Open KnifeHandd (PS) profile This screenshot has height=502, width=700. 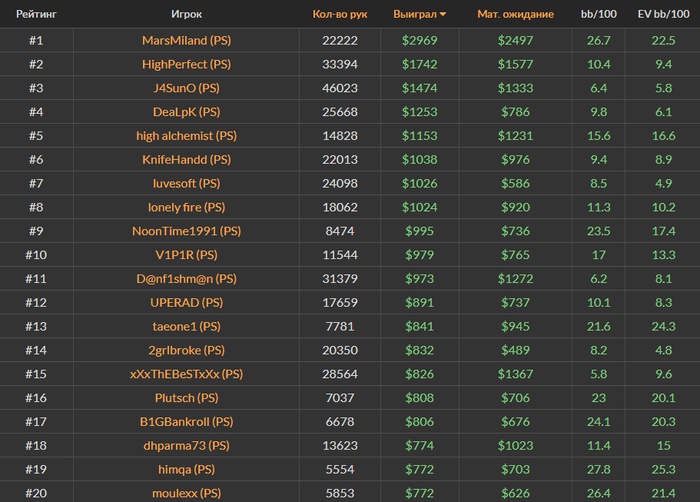[186, 160]
